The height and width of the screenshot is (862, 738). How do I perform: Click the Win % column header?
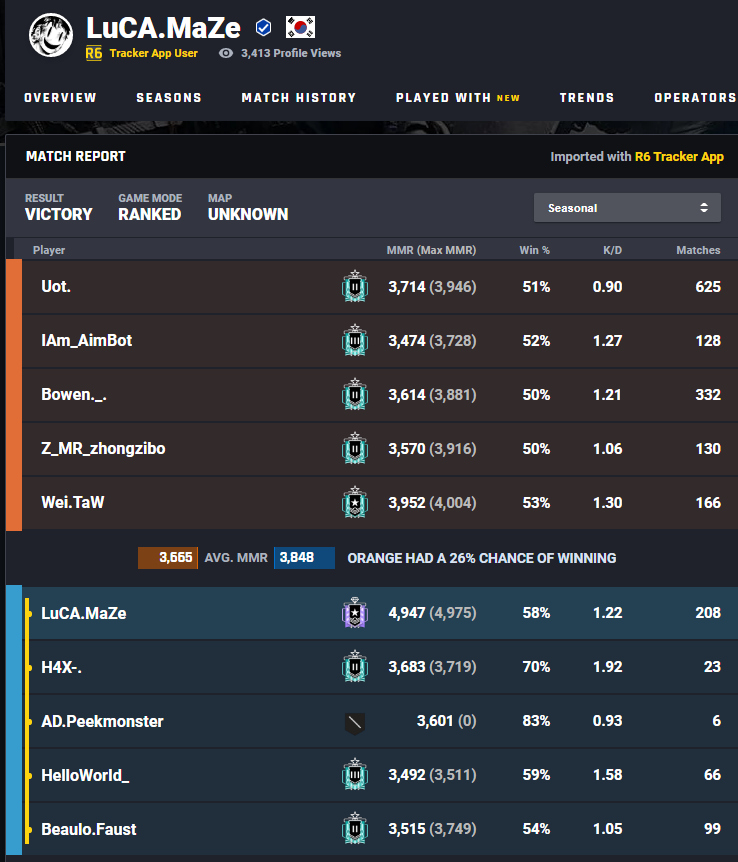535,250
